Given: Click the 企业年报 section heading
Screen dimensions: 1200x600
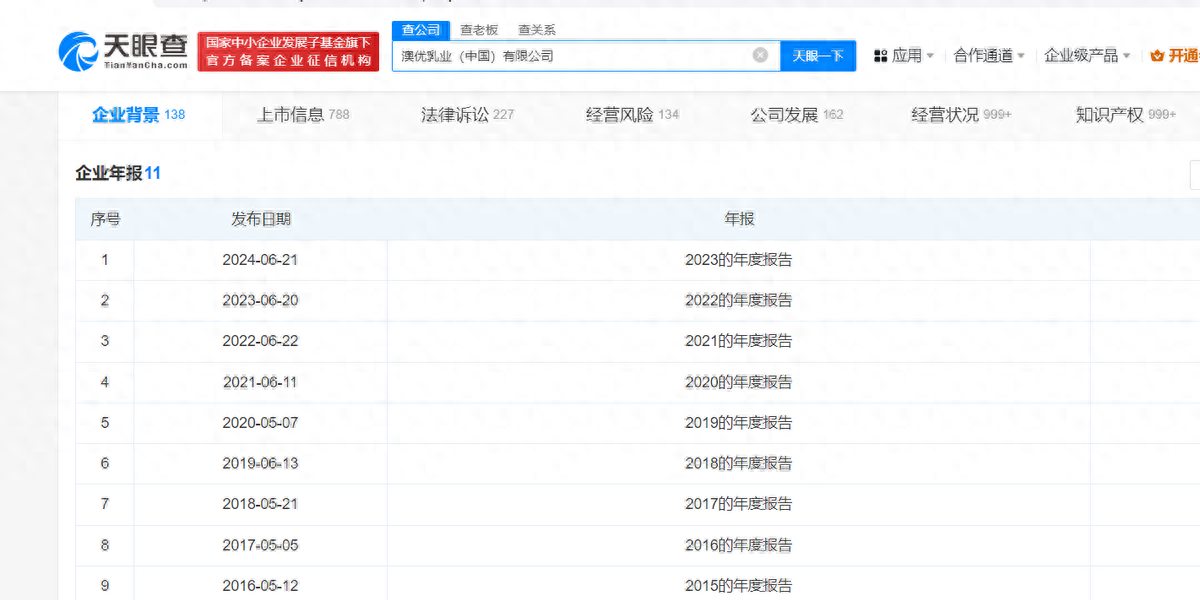Looking at the screenshot, I should tap(118, 173).
